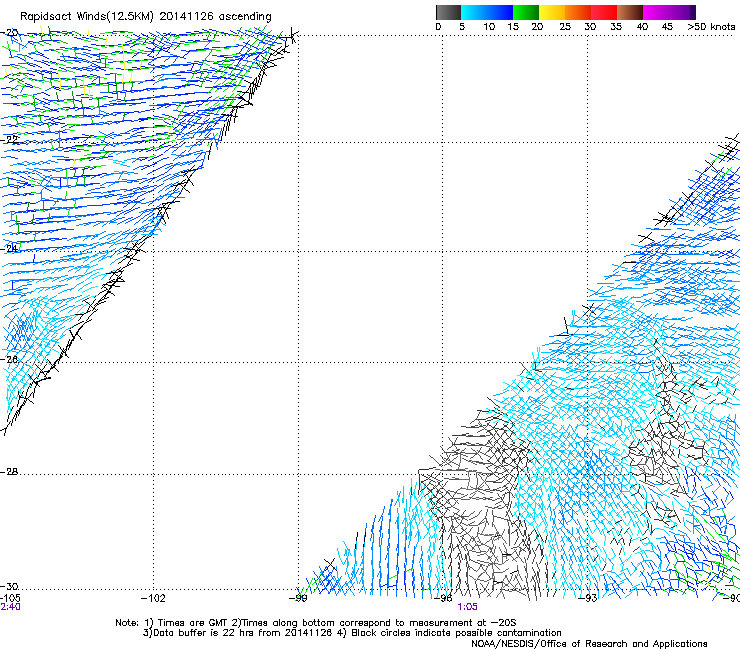The height and width of the screenshot is (650, 740).
Task: Select the red 30-35 knots legend swatch
Action: pos(604,12)
